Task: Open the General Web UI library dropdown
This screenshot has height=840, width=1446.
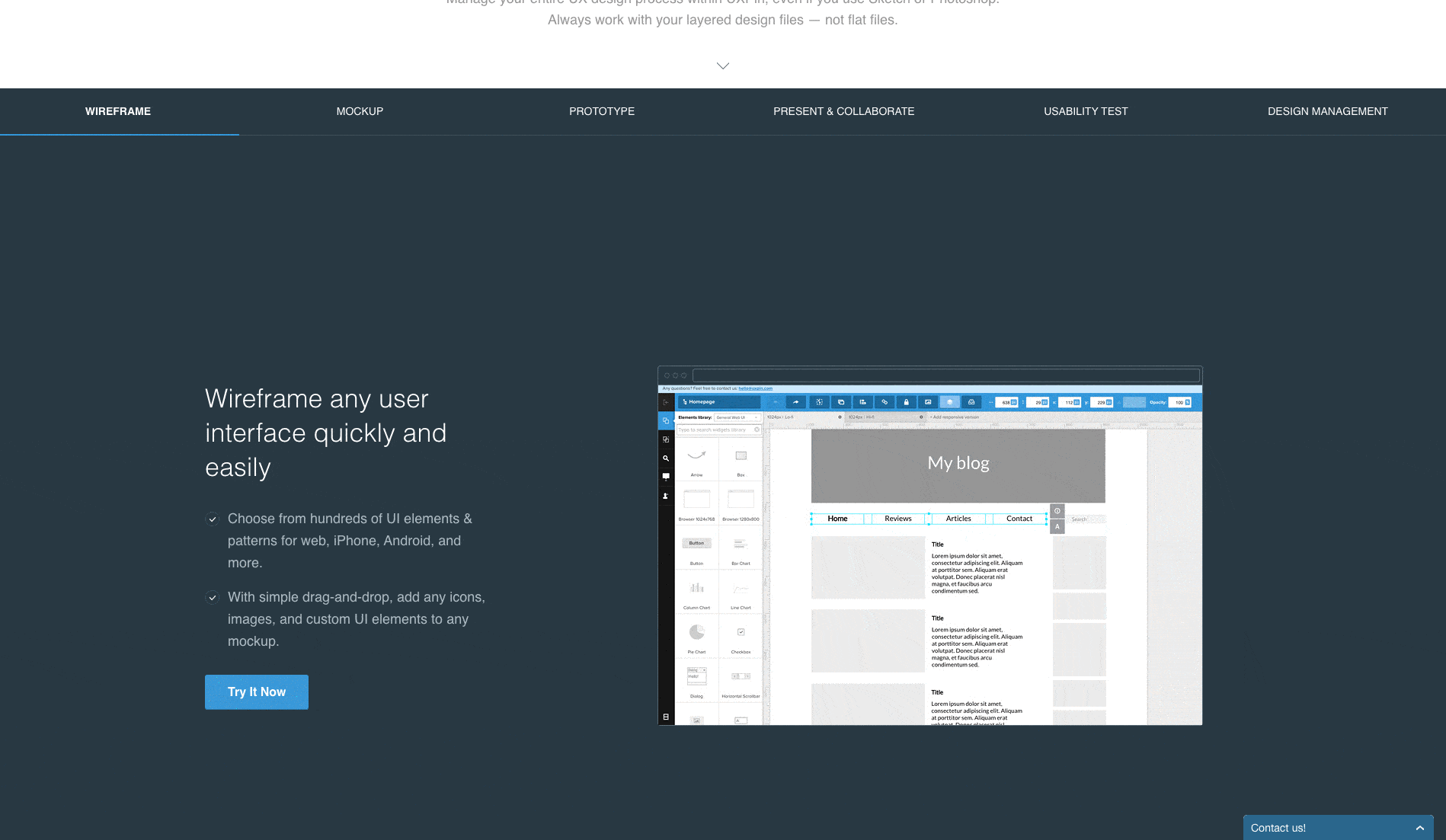Action: click(x=737, y=417)
